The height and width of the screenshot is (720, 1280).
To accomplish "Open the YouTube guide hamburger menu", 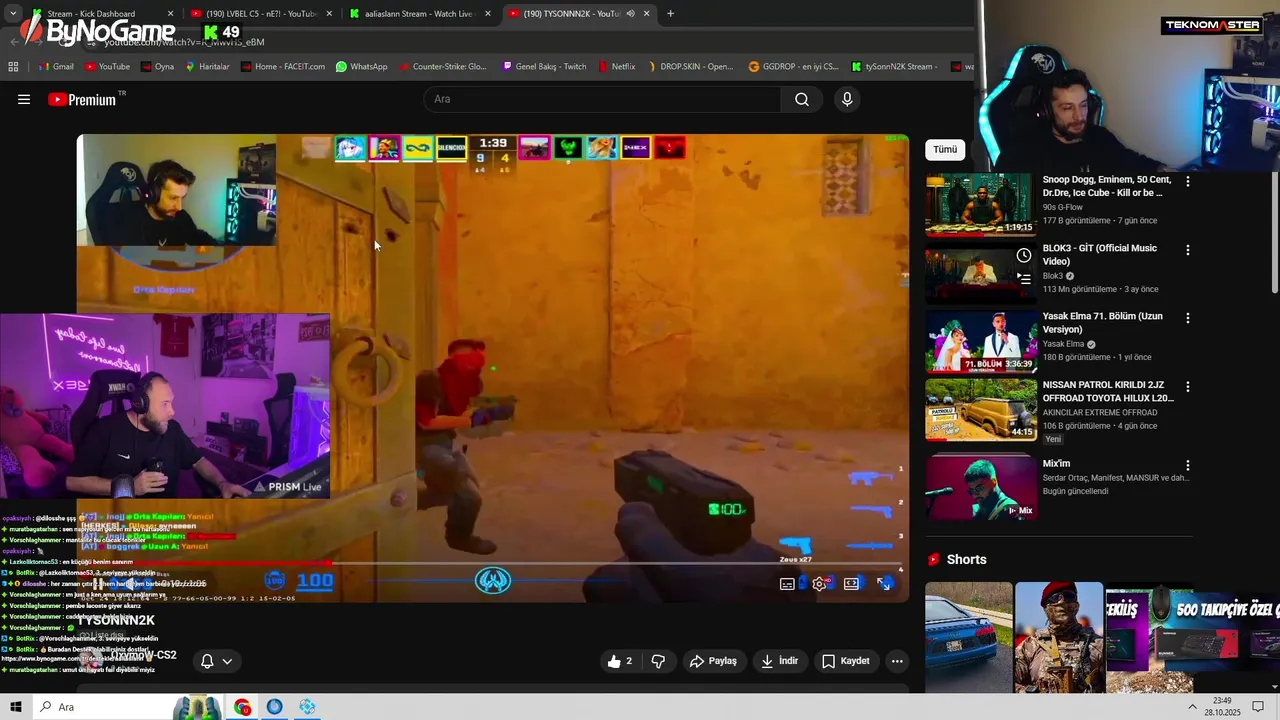I will click(24, 99).
